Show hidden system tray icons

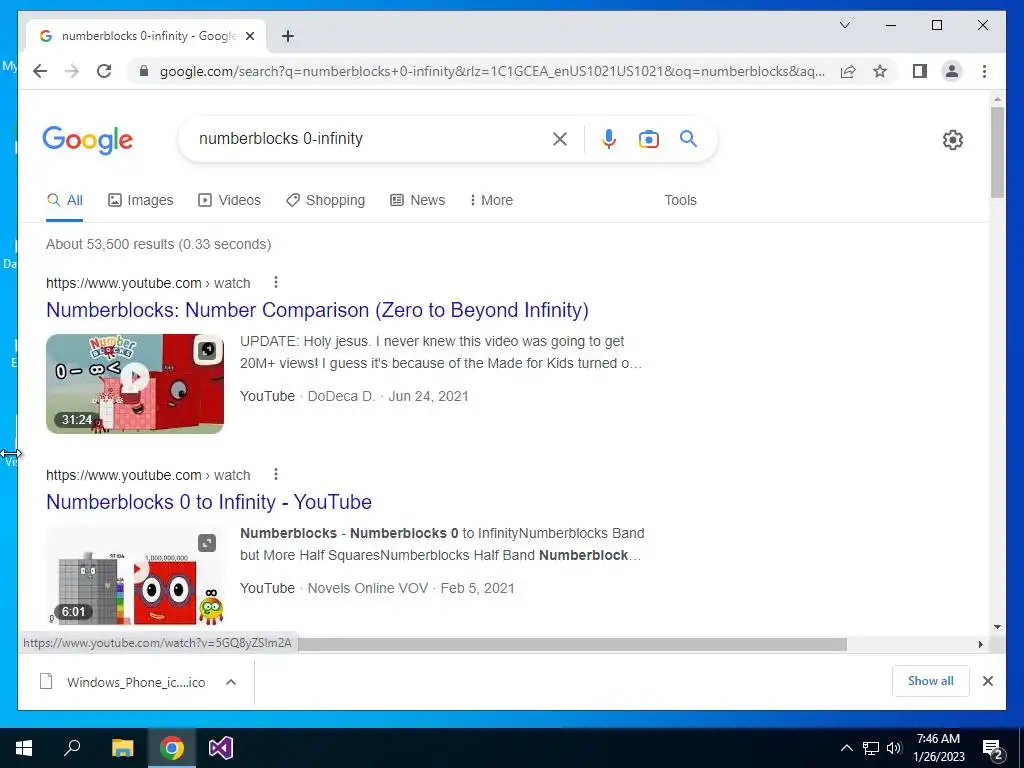coord(846,748)
